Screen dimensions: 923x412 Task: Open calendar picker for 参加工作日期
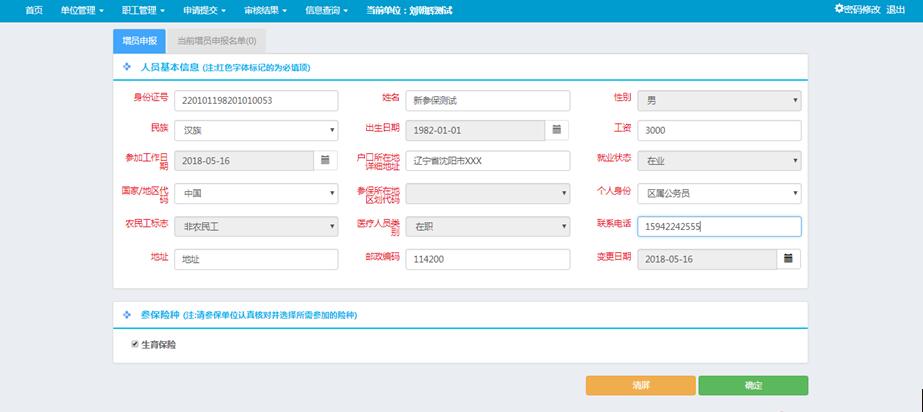coord(326,160)
